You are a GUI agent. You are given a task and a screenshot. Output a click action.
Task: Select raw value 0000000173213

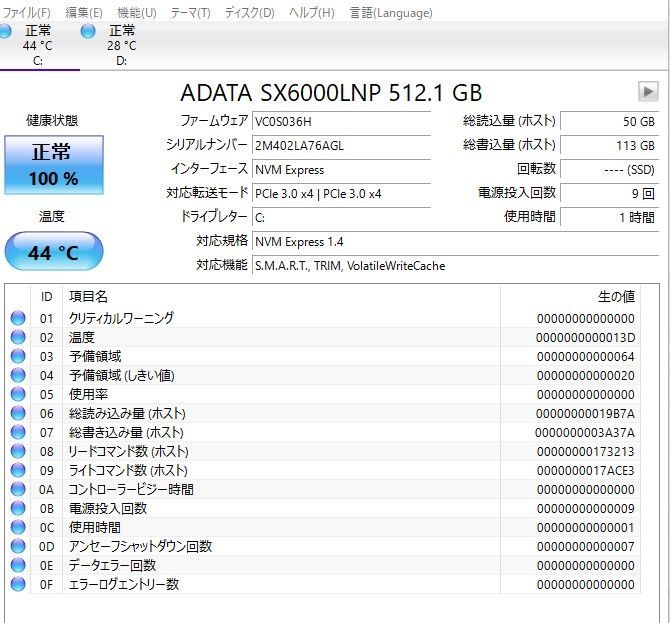pyautogui.click(x=585, y=452)
